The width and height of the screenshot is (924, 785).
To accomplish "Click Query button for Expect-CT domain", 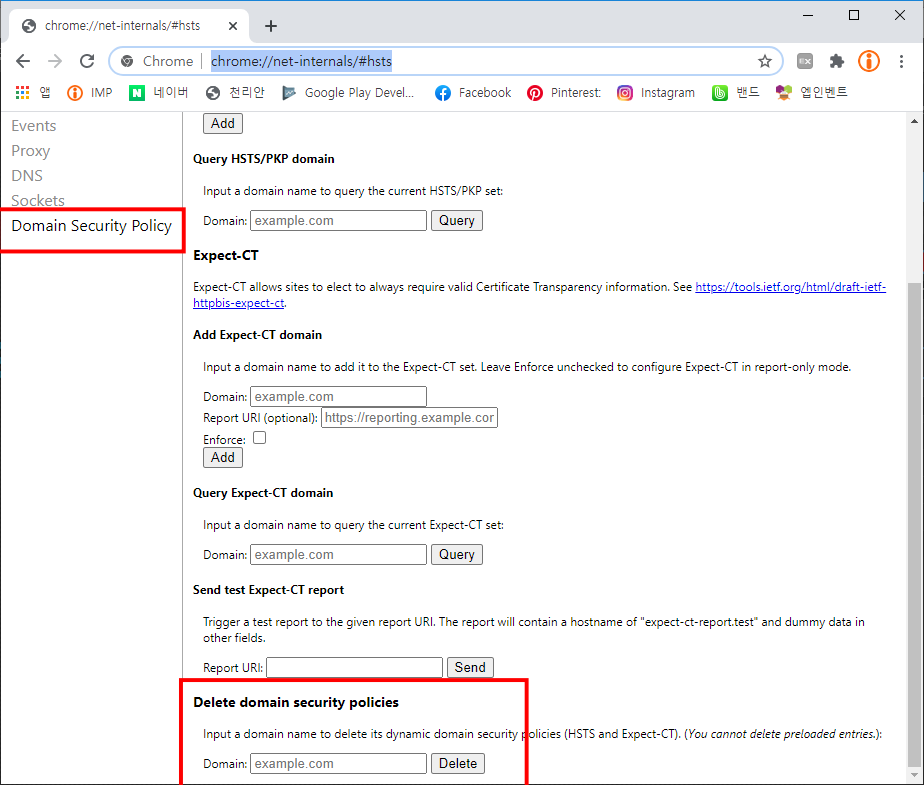I will click(457, 555).
